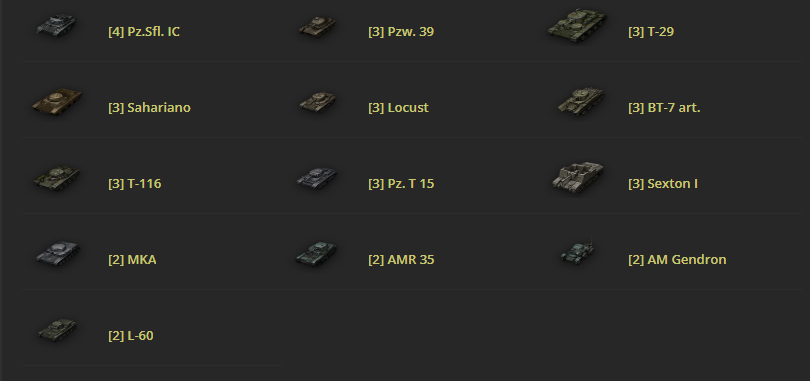Select the Pzw. 39 tank image
This screenshot has width=810, height=381.
317,26
